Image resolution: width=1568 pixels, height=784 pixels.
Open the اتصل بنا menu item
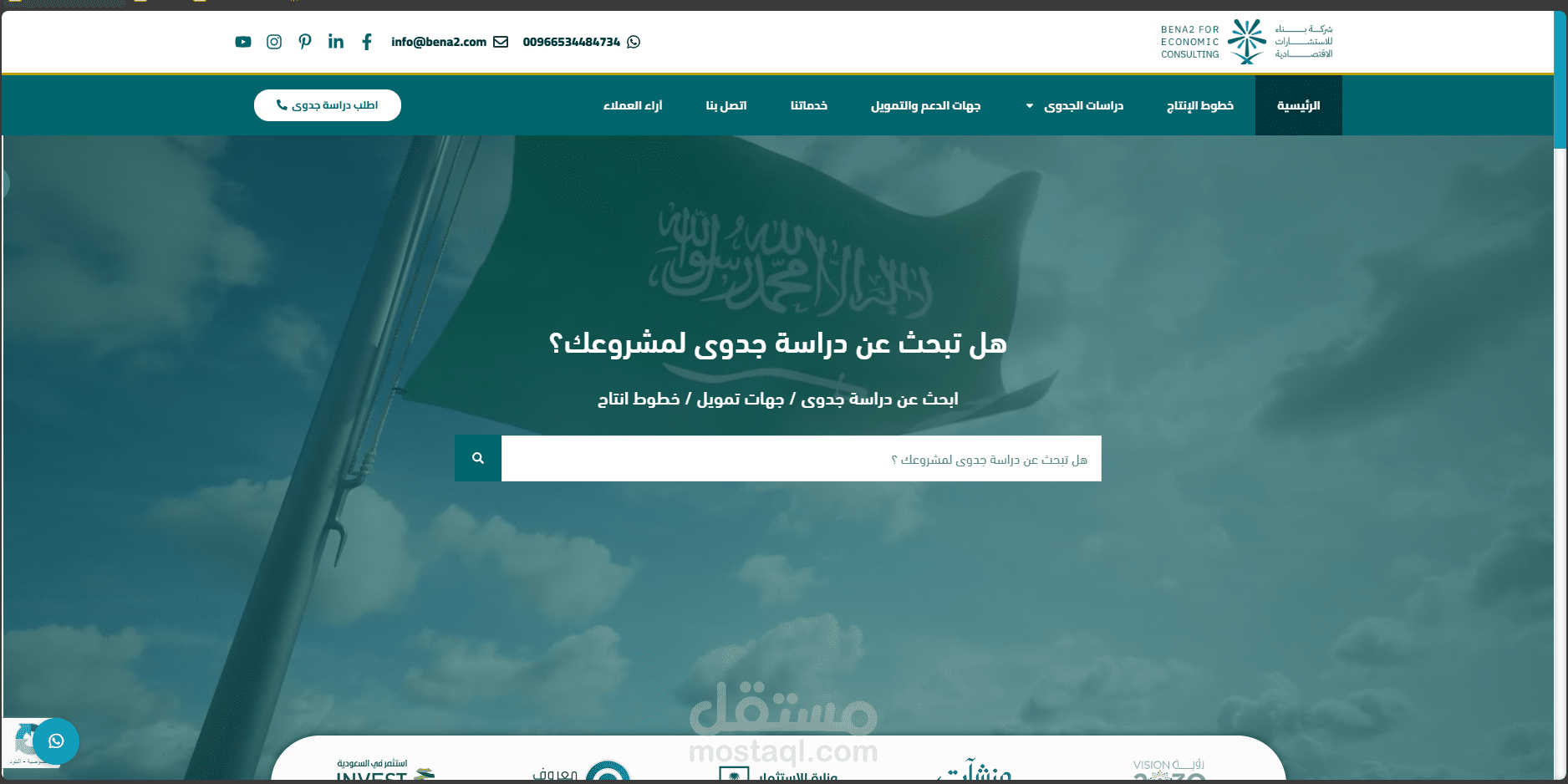coord(726,105)
